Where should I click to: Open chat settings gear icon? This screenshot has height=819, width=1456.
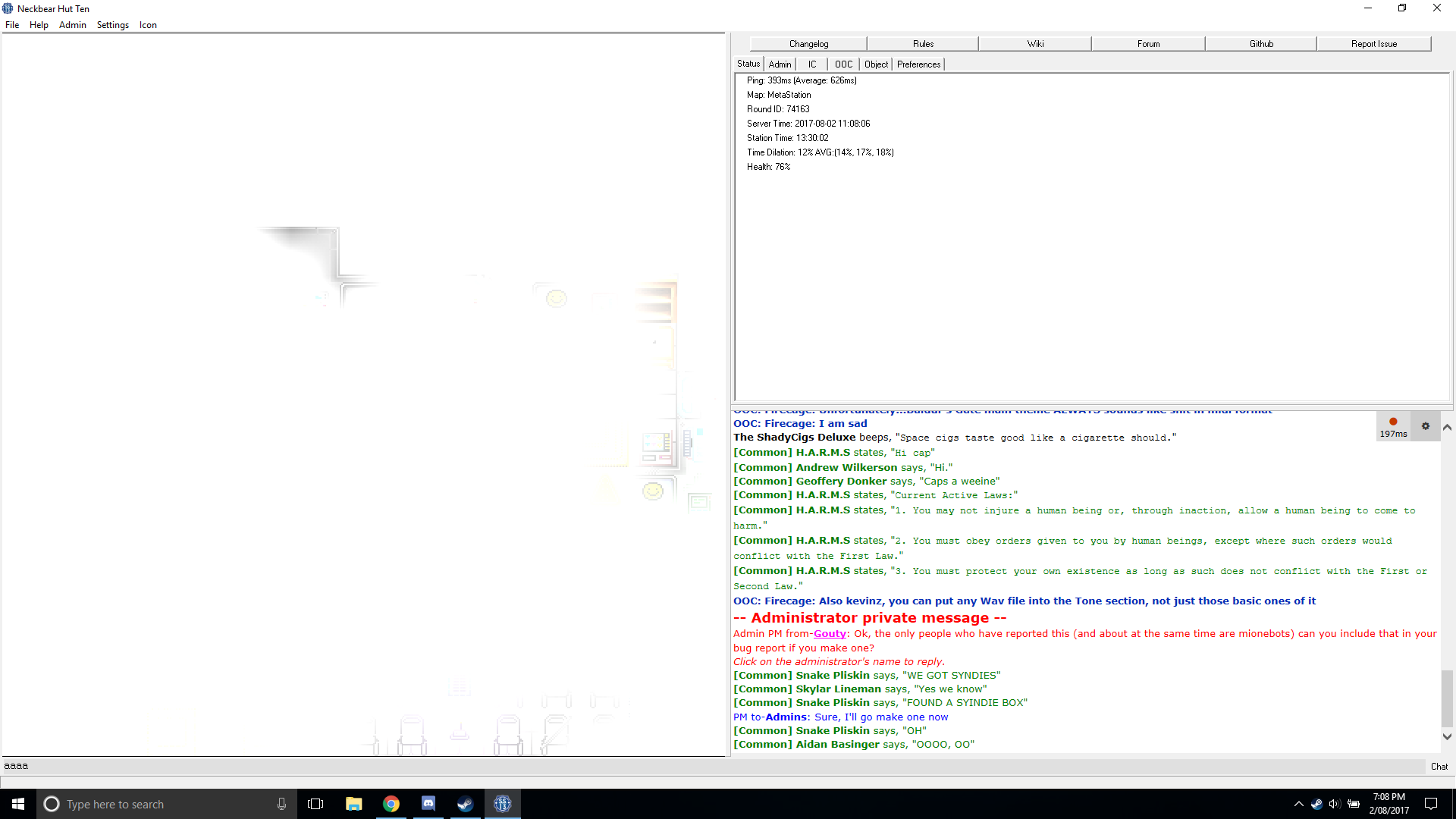click(x=1425, y=426)
